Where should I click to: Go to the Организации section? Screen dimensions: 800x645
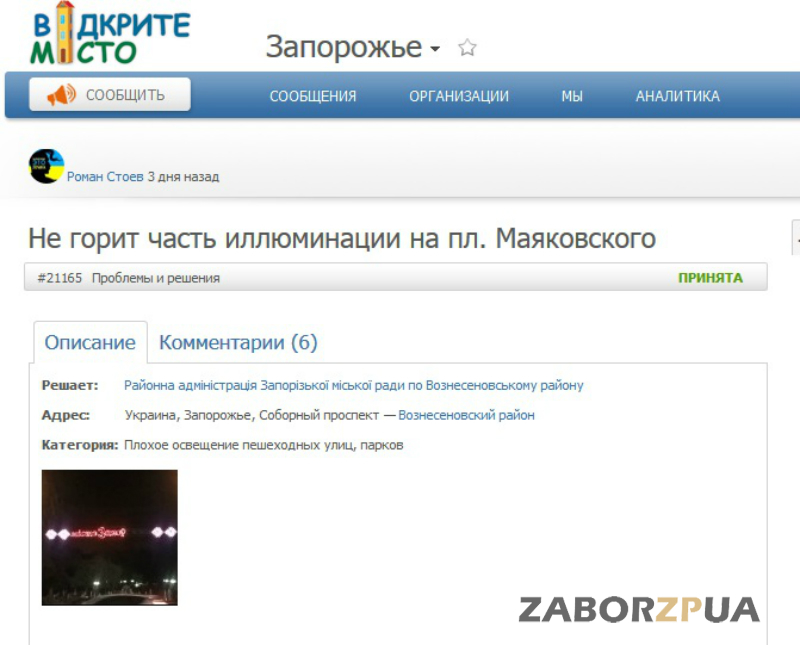(459, 96)
